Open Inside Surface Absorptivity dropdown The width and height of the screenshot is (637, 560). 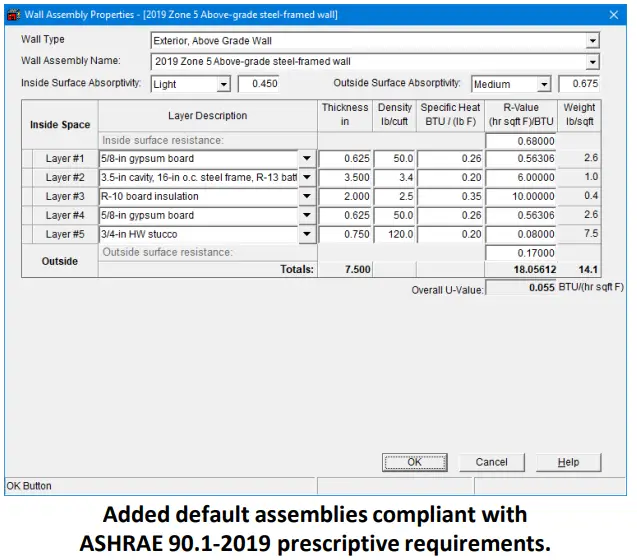(x=223, y=85)
